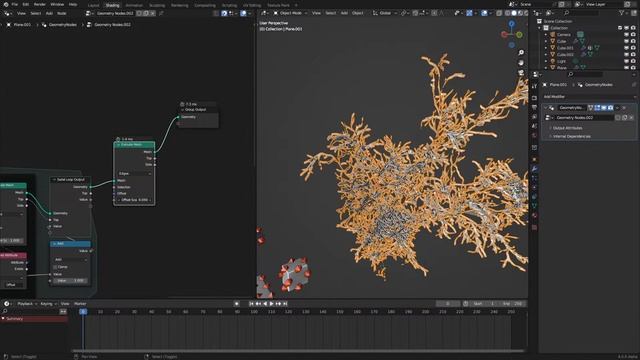The width and height of the screenshot is (640, 360).
Task: Open Add Modifier dropdown
Action: [589, 97]
